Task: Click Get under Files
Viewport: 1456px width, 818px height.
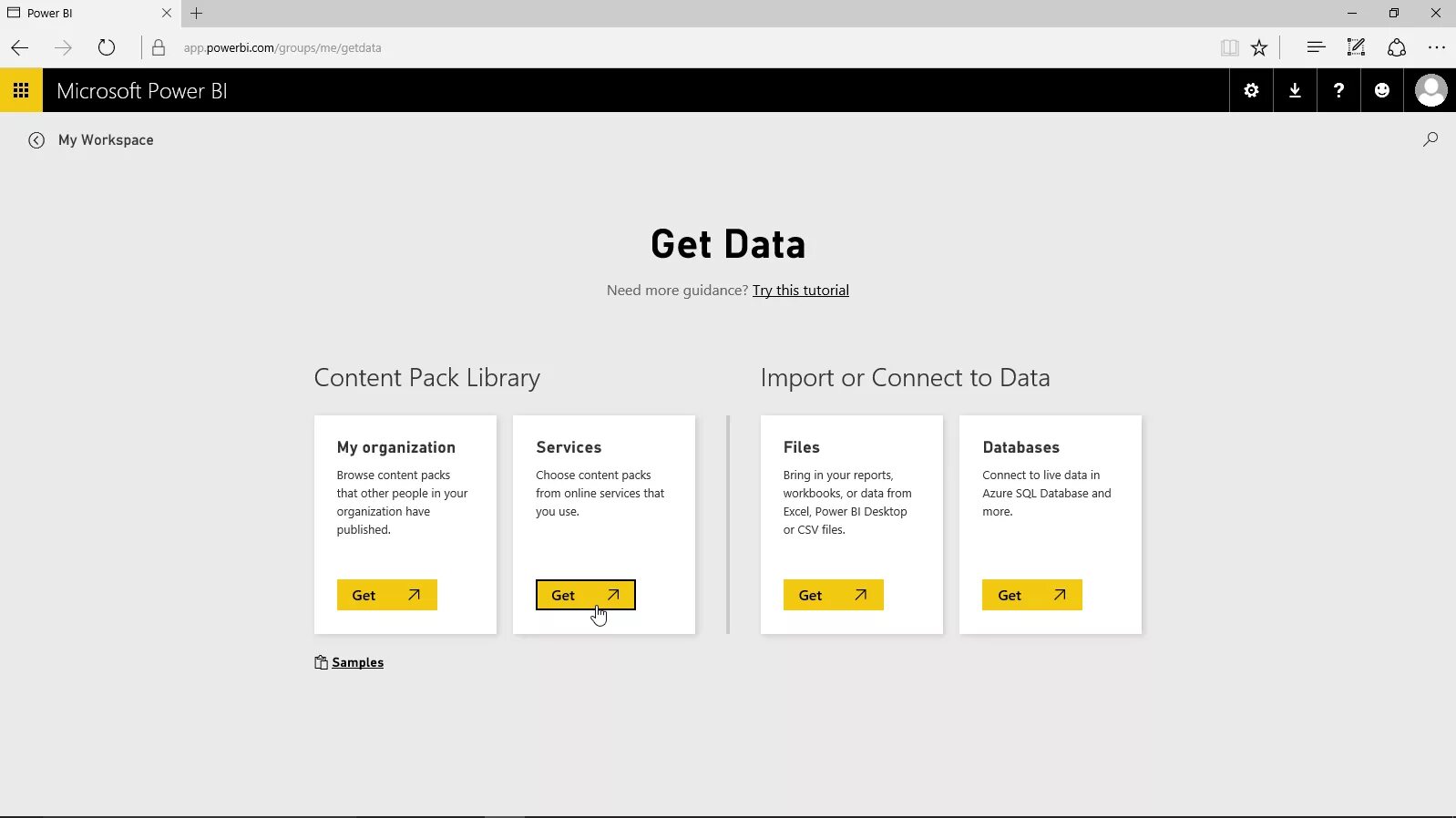Action: (833, 595)
